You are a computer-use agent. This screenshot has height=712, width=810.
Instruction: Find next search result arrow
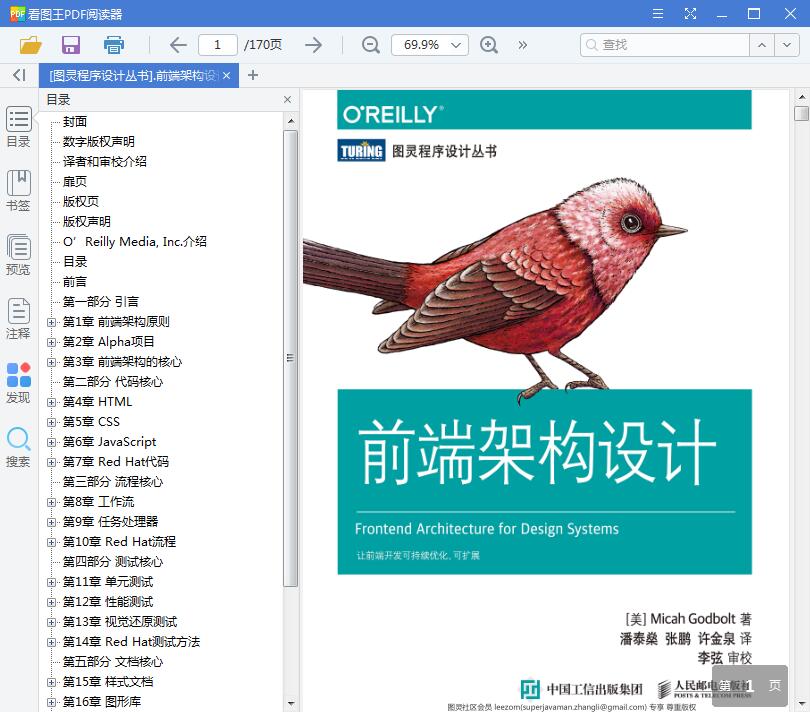tap(786, 45)
